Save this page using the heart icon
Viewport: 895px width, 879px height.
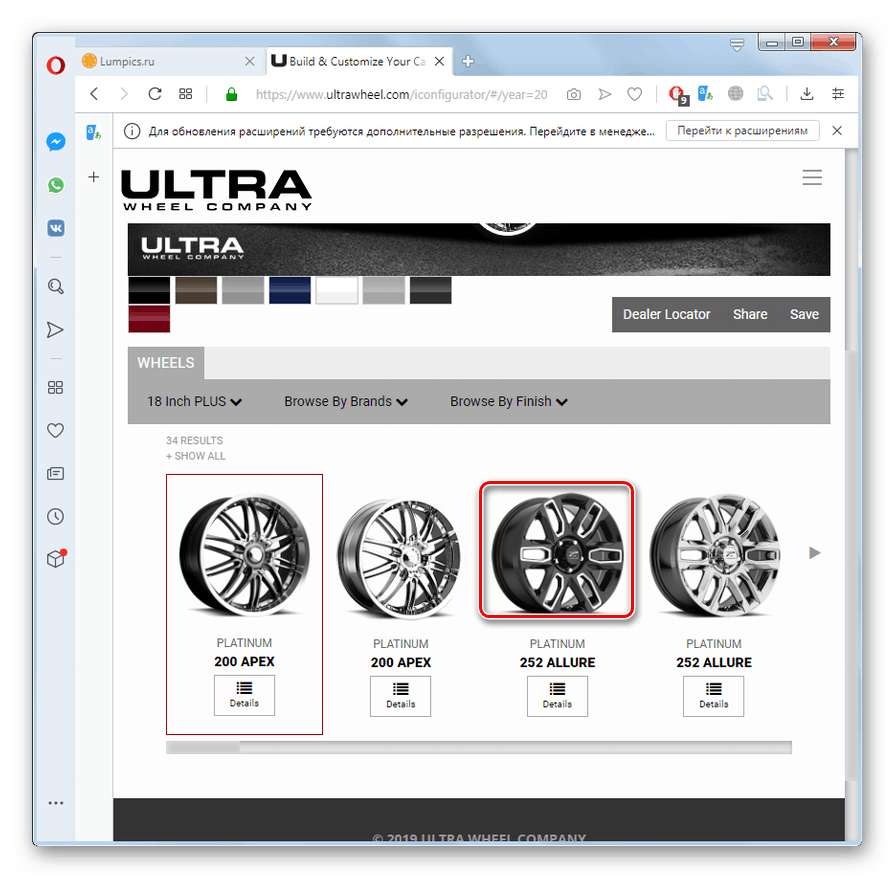coord(634,94)
